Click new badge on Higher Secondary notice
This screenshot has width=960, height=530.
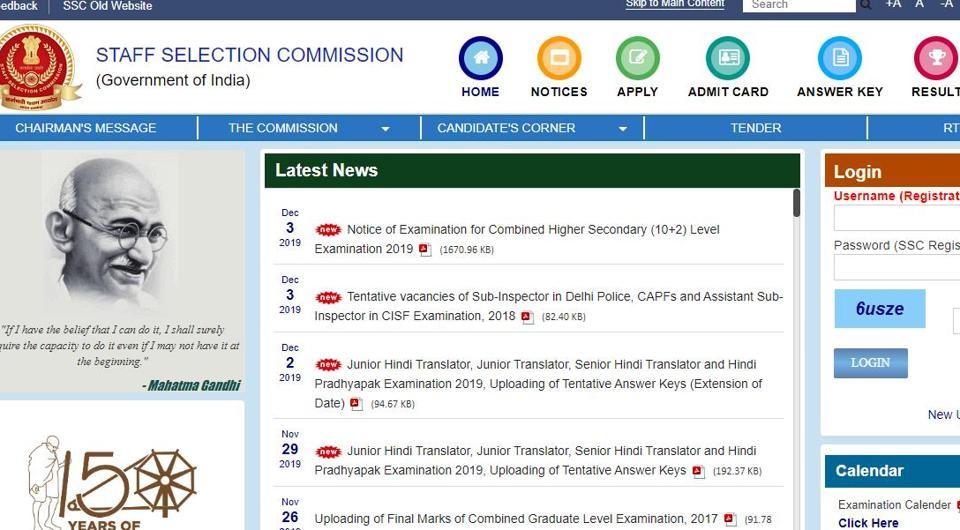(x=328, y=230)
